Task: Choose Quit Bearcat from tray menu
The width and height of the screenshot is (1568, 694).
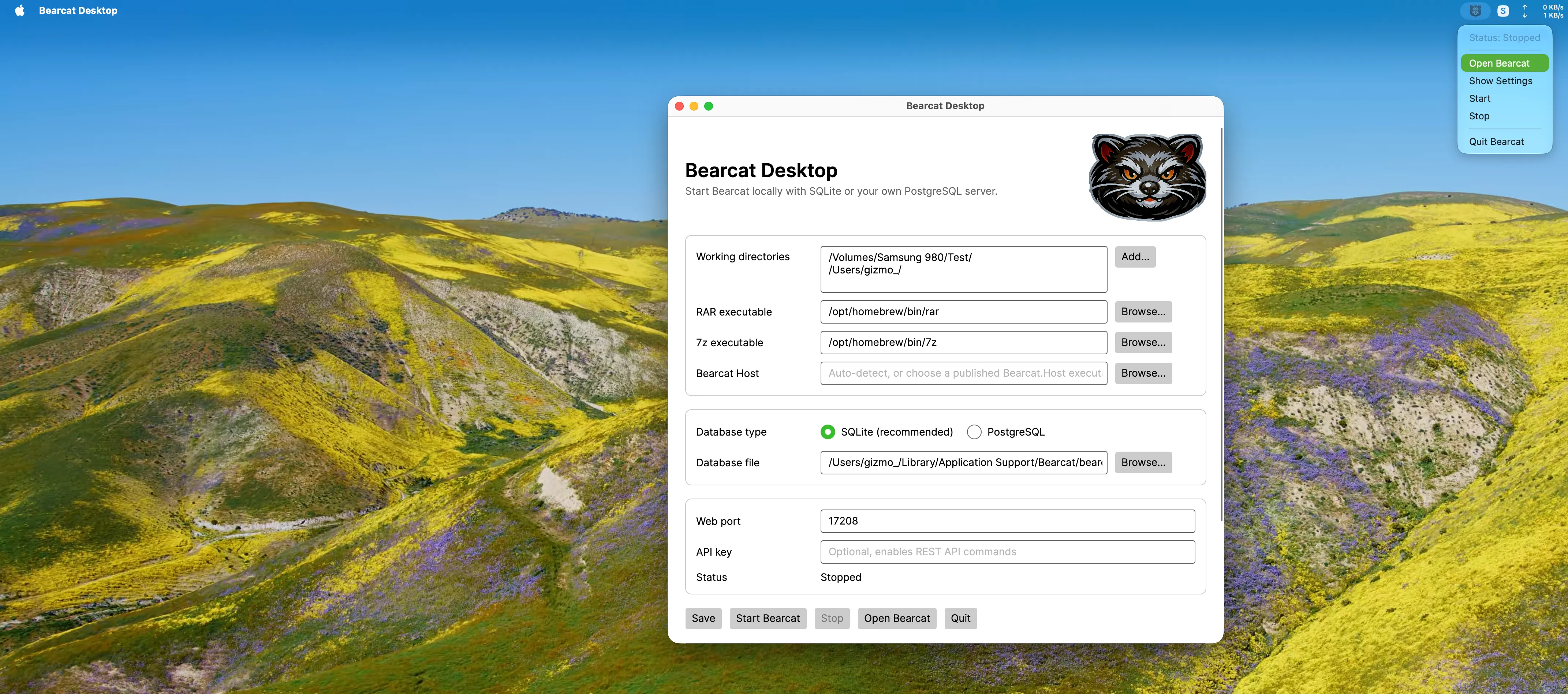Action: tap(1504, 142)
